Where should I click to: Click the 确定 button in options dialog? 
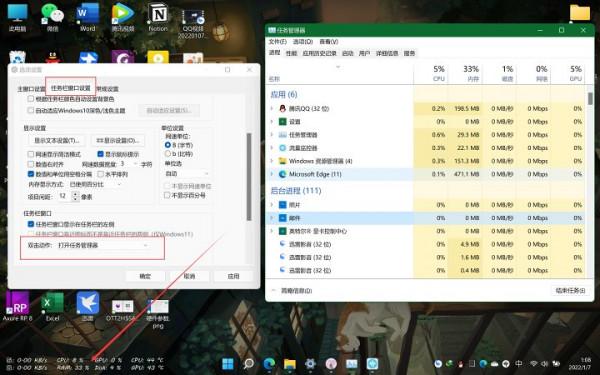coord(145,276)
